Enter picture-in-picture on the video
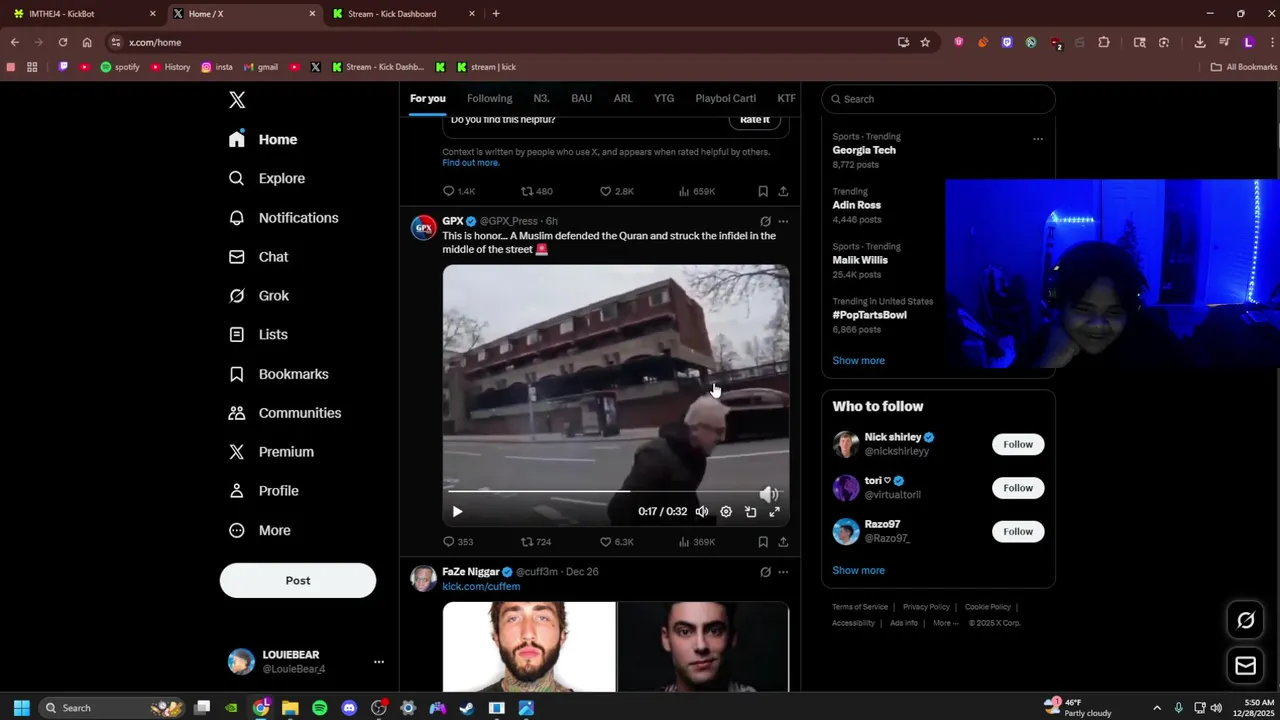Viewport: 1280px width, 720px height. point(750,512)
